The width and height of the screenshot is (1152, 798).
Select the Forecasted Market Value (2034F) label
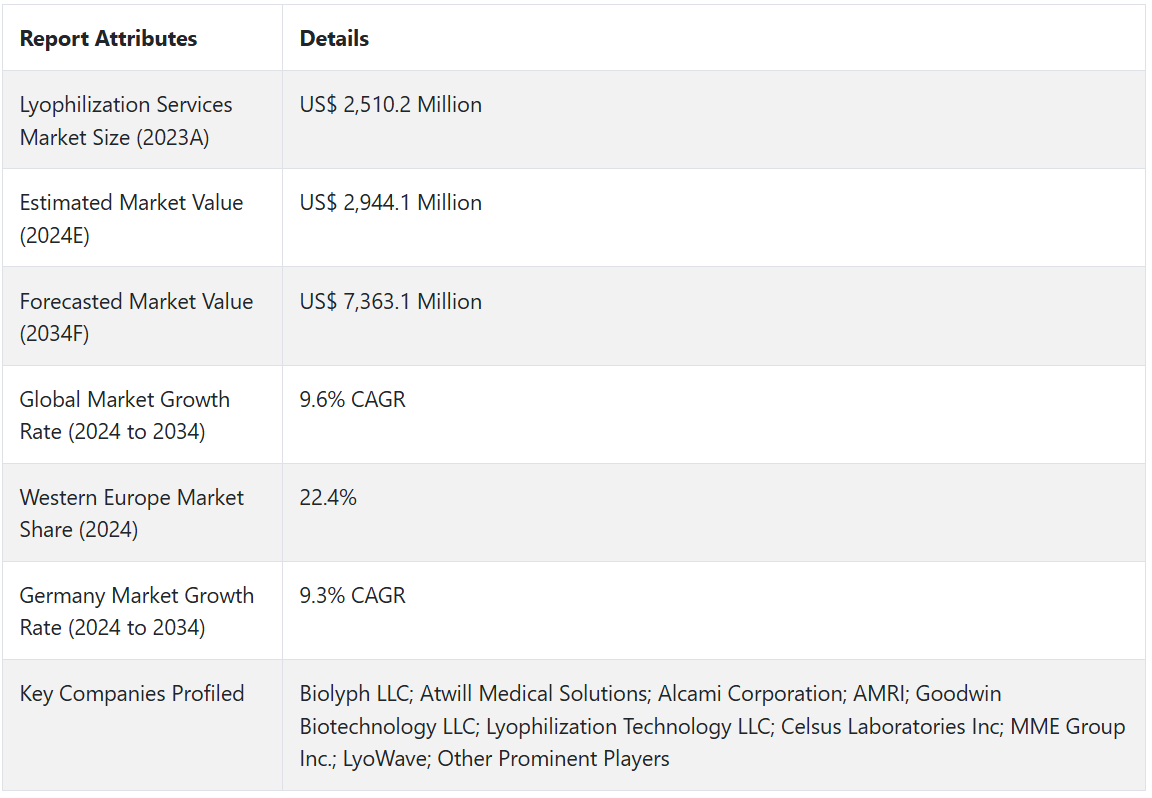(136, 317)
